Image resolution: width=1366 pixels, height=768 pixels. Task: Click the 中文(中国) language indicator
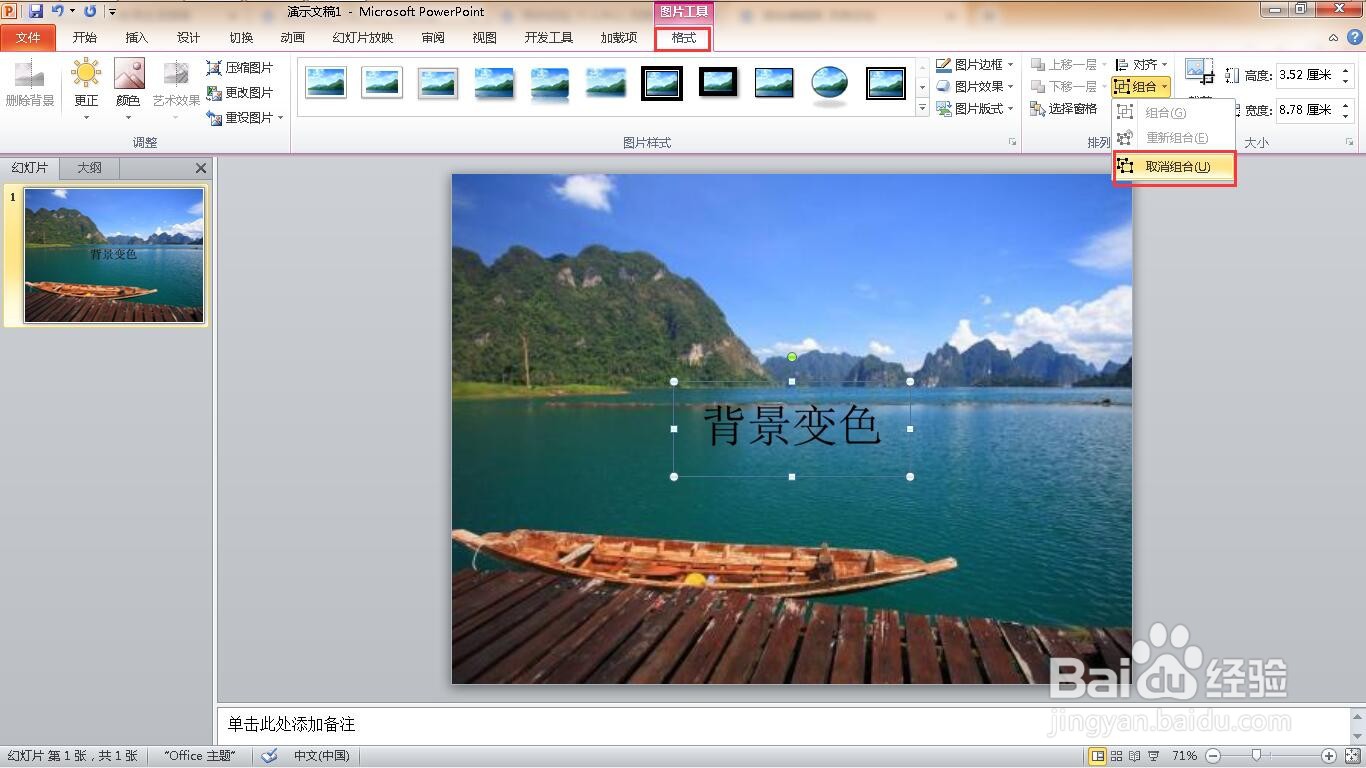[321, 756]
